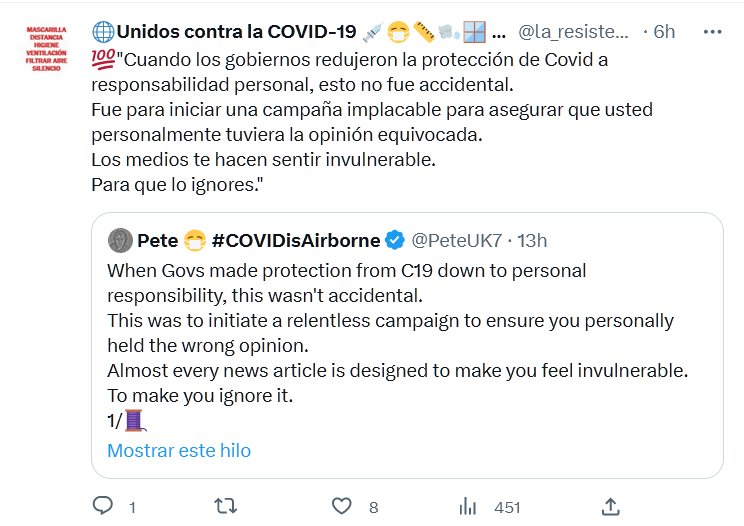Click the @la_resiste... handle
This screenshot has width=744, height=526.
click(573, 31)
